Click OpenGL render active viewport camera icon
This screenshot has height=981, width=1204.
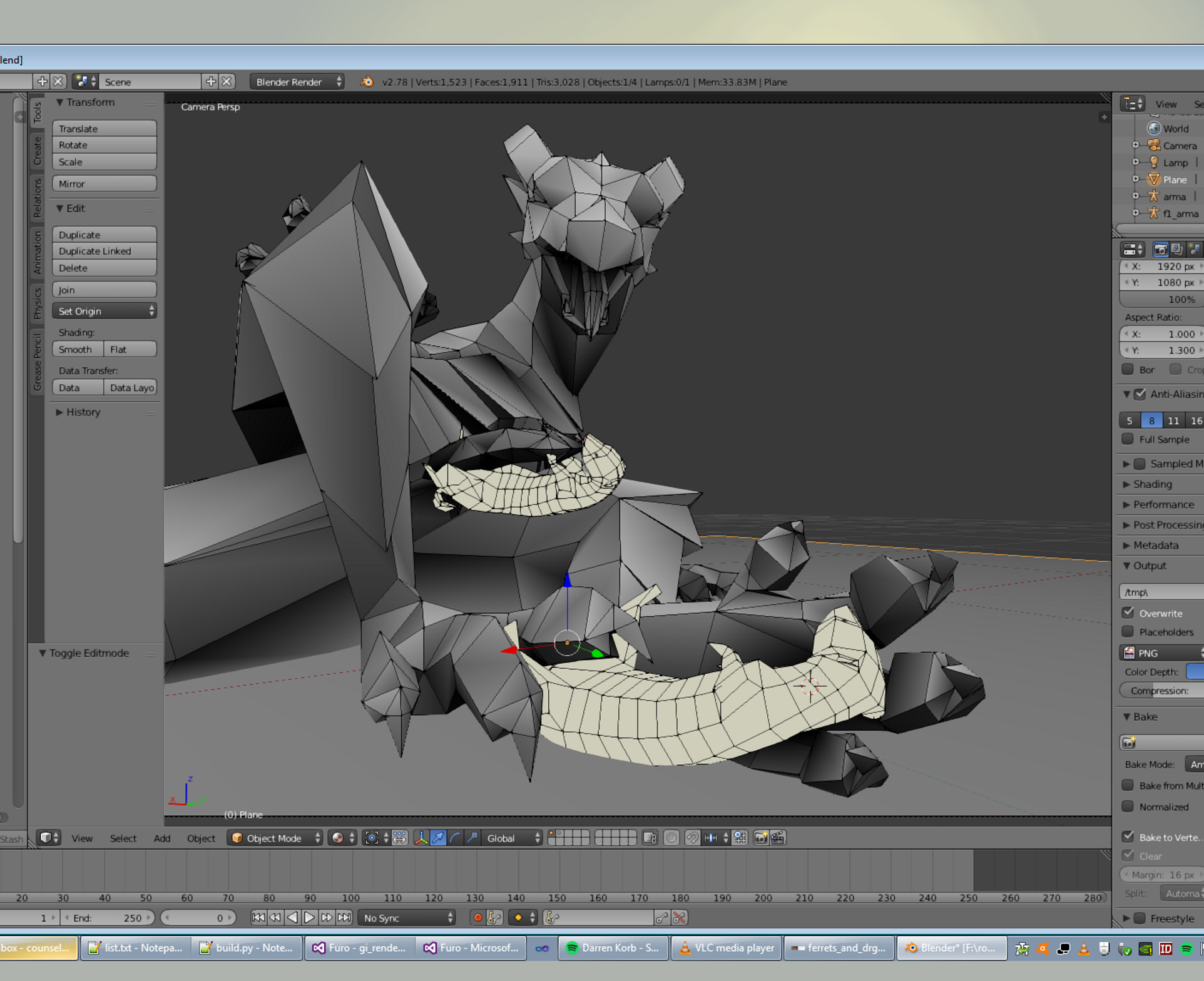(x=761, y=838)
